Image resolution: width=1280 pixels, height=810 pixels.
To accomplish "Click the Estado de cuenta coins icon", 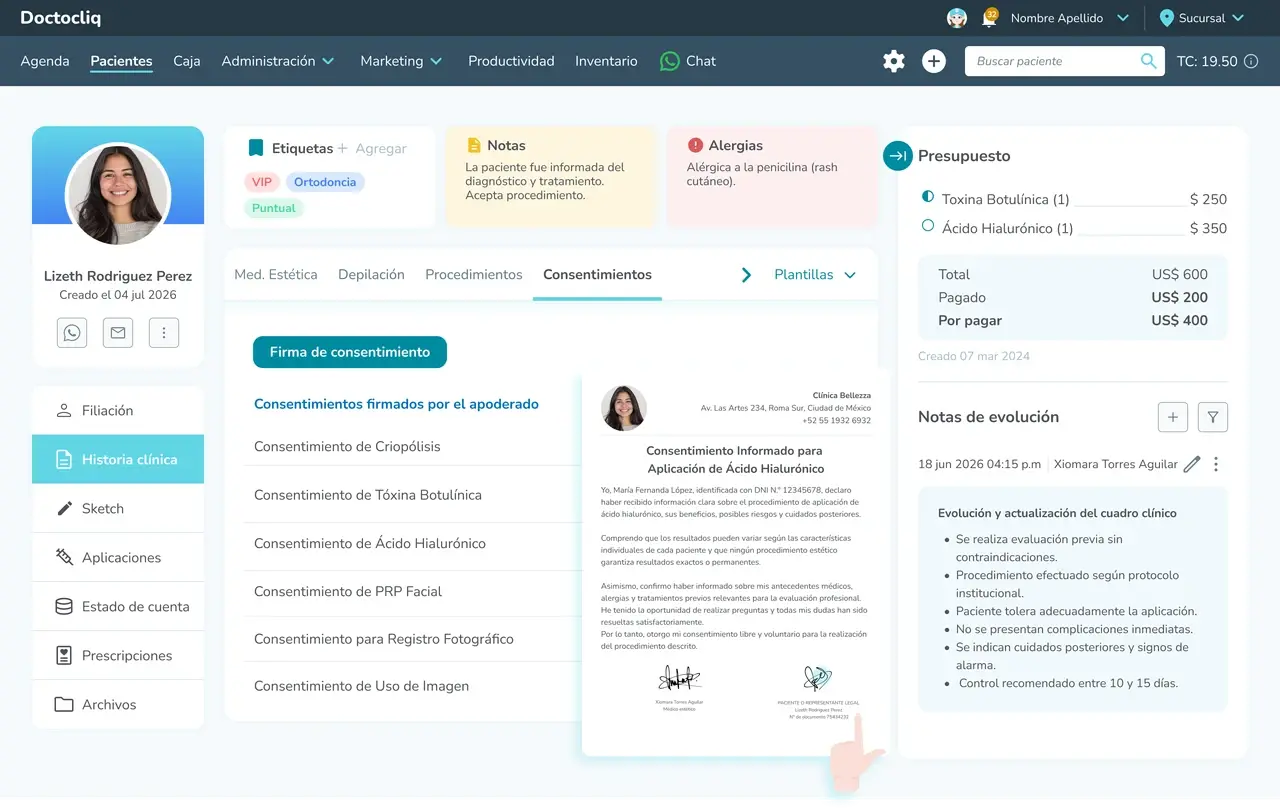I will [64, 606].
